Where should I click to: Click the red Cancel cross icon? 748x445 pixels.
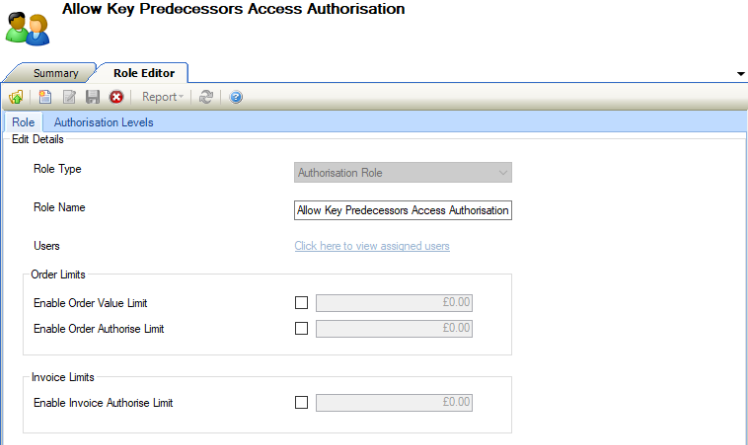tap(116, 97)
